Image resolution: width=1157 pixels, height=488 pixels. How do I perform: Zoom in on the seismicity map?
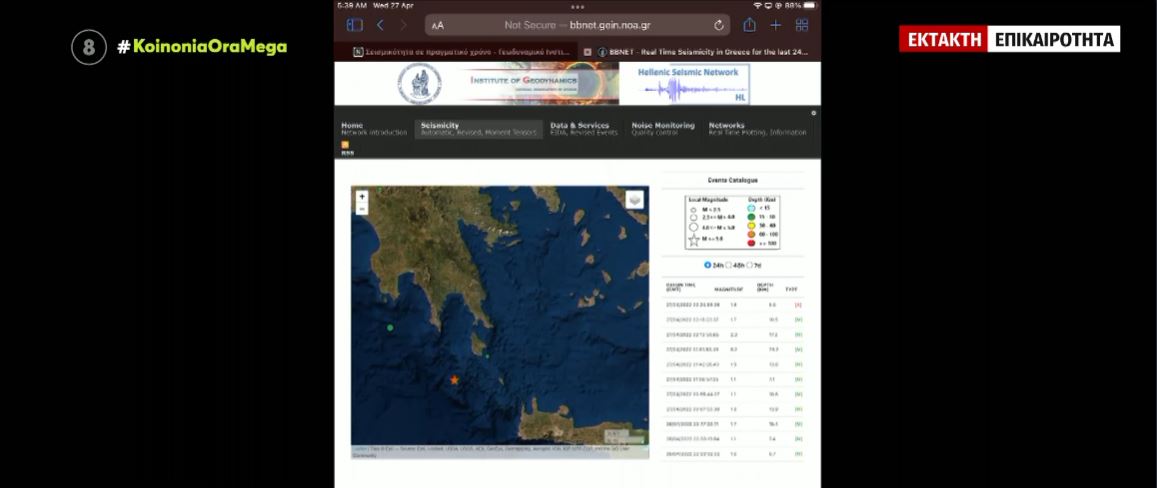click(x=362, y=197)
